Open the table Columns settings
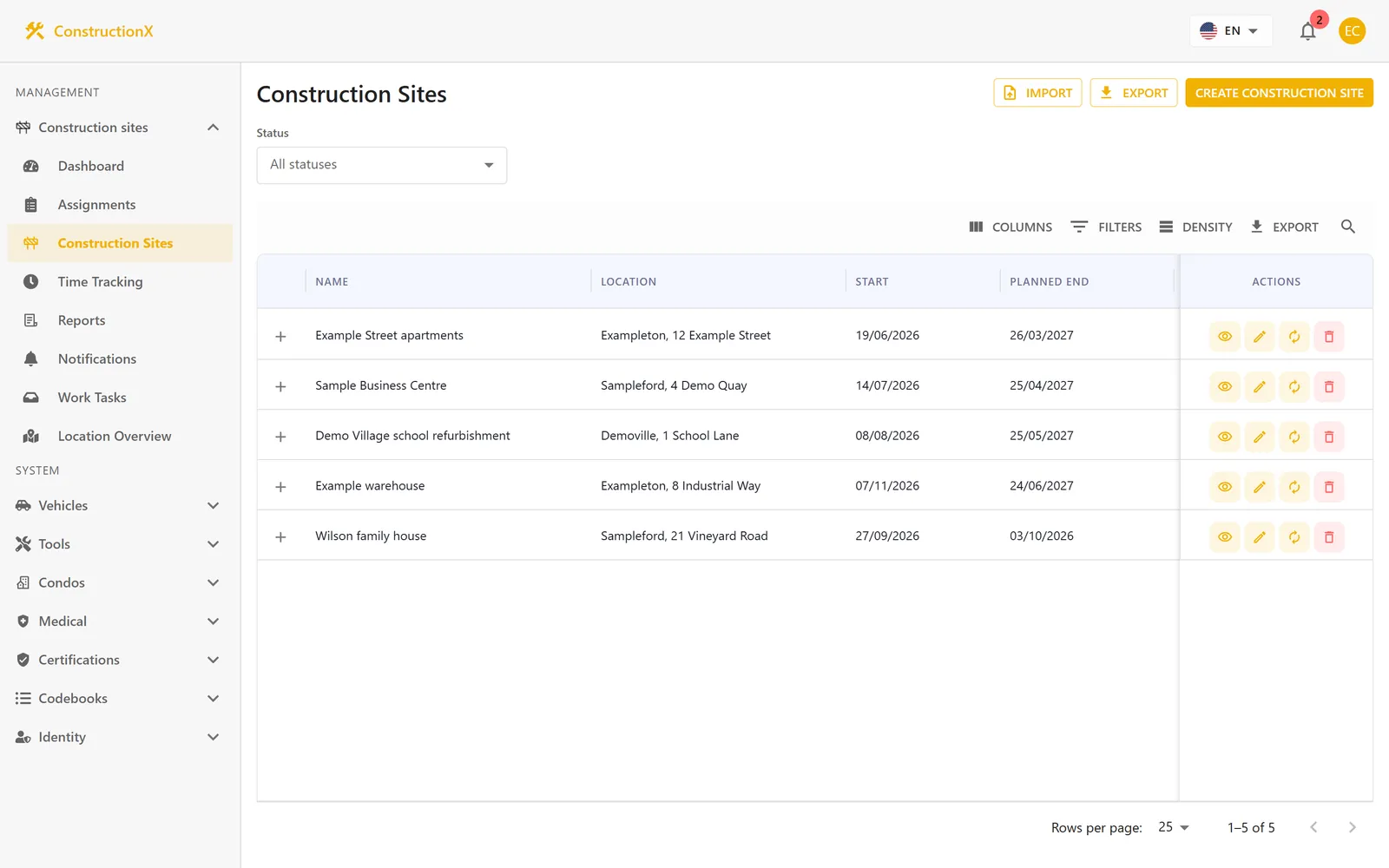Viewport: 1389px width, 868px height. click(x=1010, y=227)
